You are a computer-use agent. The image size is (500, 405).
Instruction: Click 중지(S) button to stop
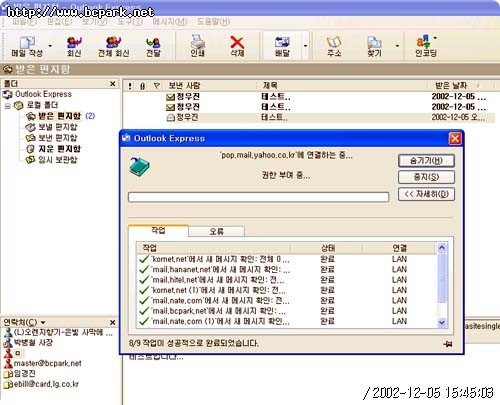[x=426, y=177]
